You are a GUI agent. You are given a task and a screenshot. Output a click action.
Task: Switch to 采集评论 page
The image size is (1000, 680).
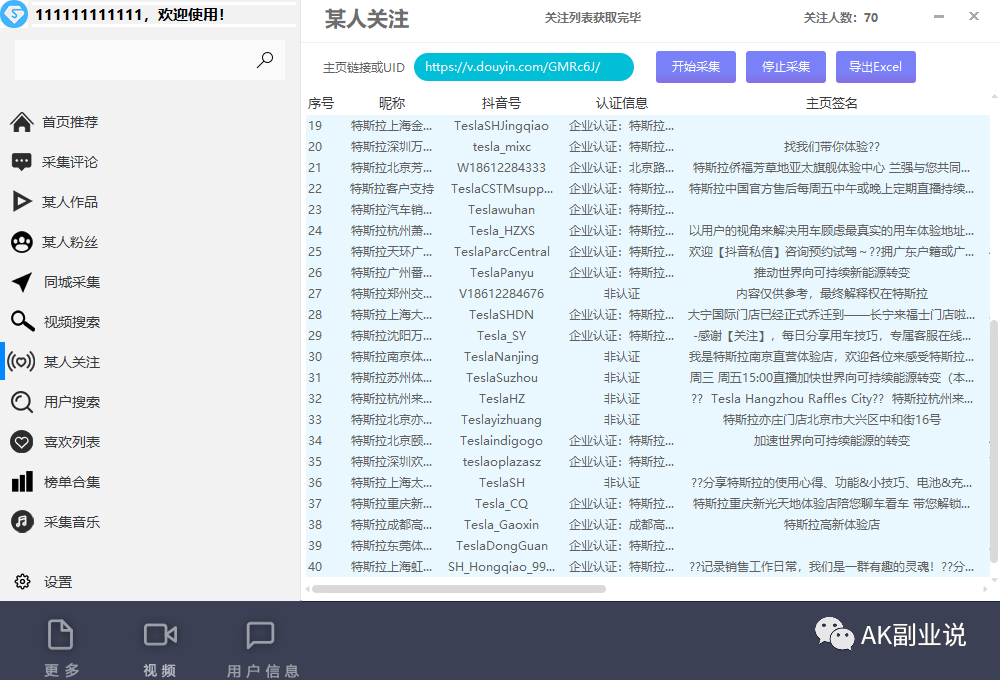[70, 162]
